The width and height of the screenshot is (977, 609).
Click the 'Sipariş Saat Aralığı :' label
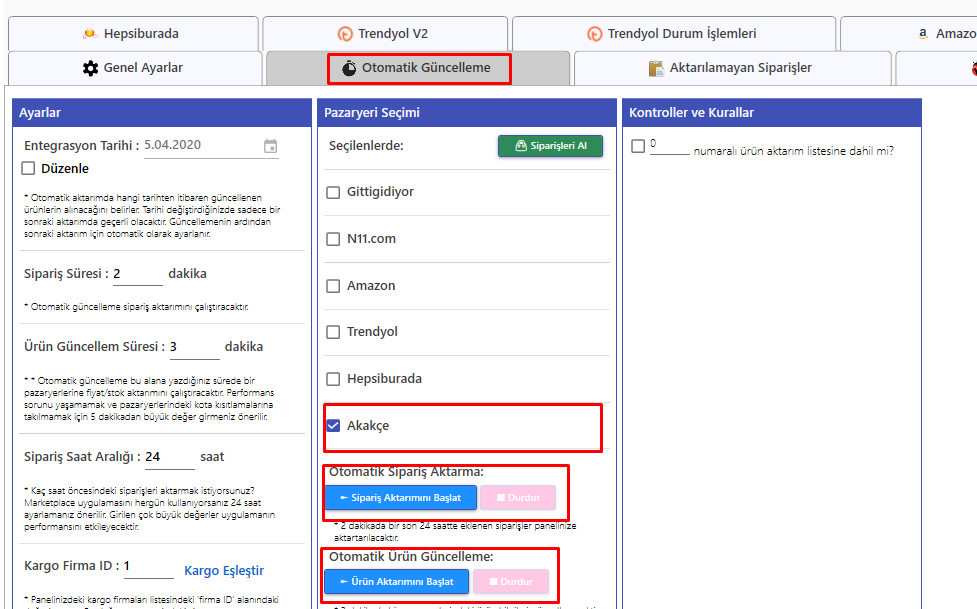82,457
